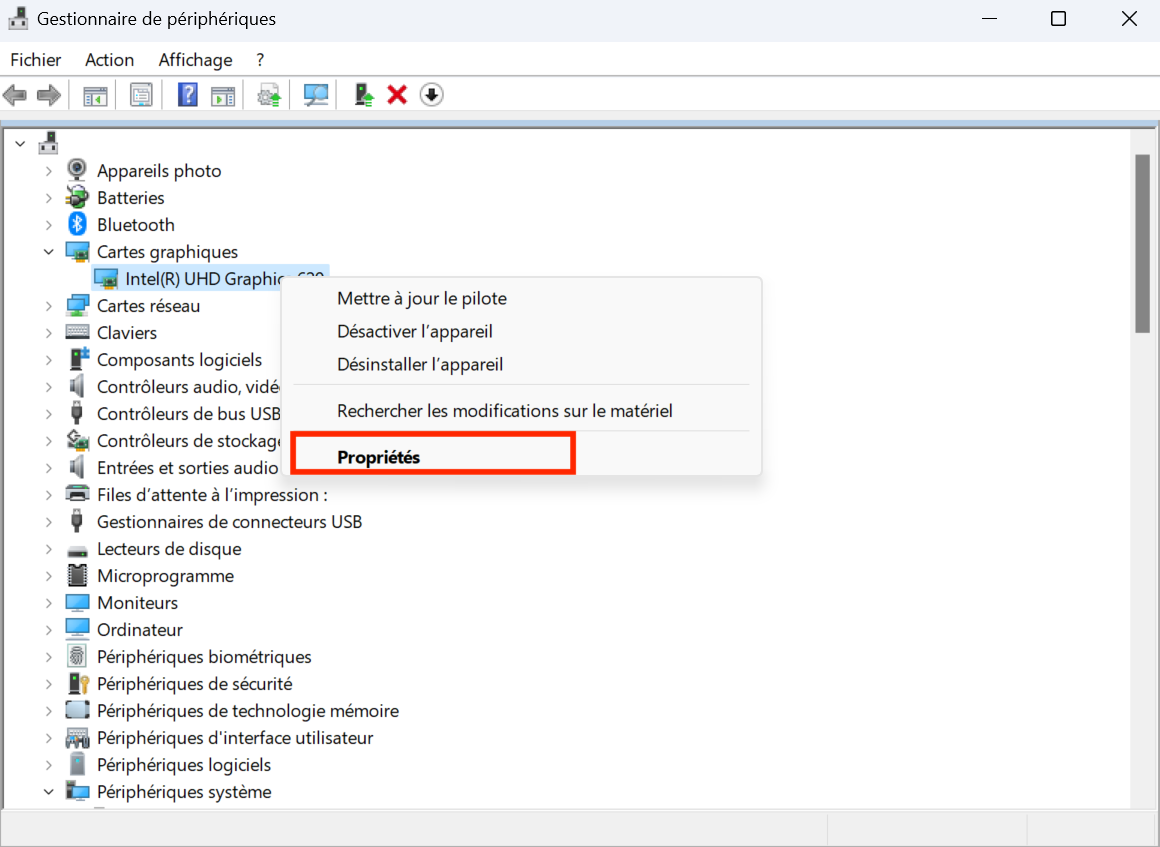Expand the Batteries category
Screen dimensions: 1160x847
click(x=48, y=198)
